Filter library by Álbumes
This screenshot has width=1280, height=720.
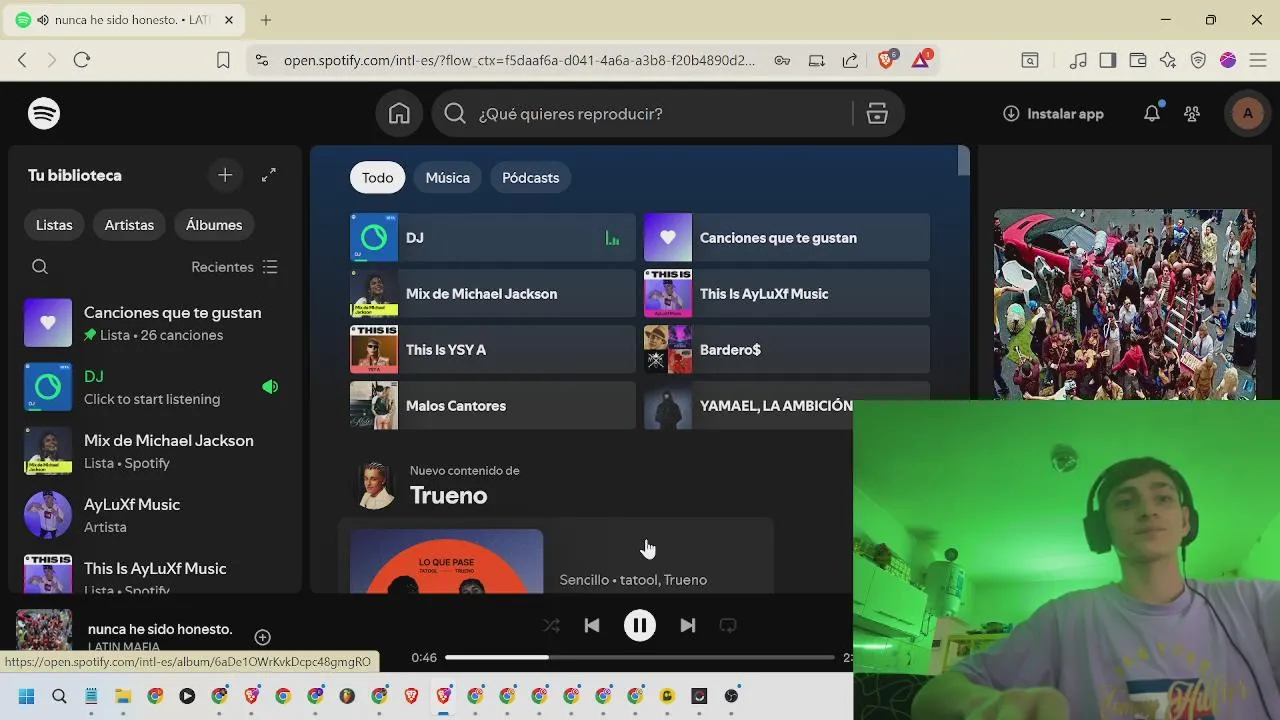pyautogui.click(x=214, y=225)
